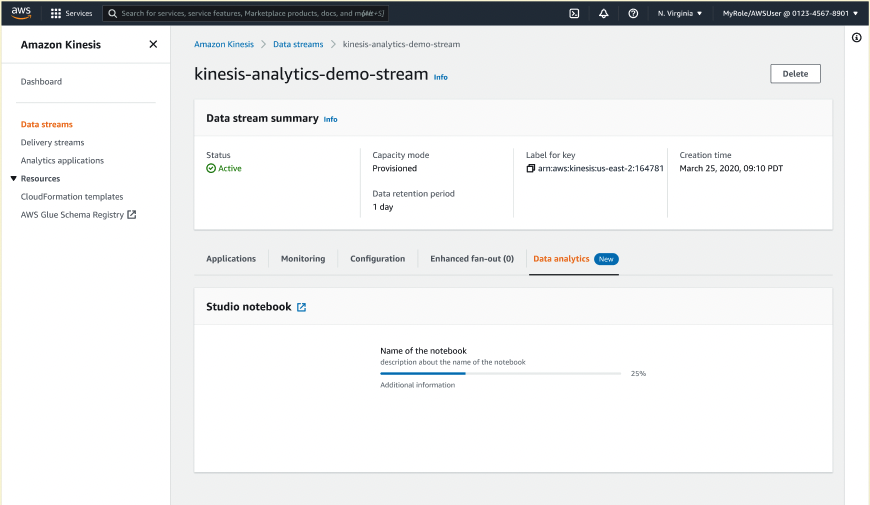The width and height of the screenshot is (870, 505).
Task: Click the Studio notebook heading
Action: 249,307
